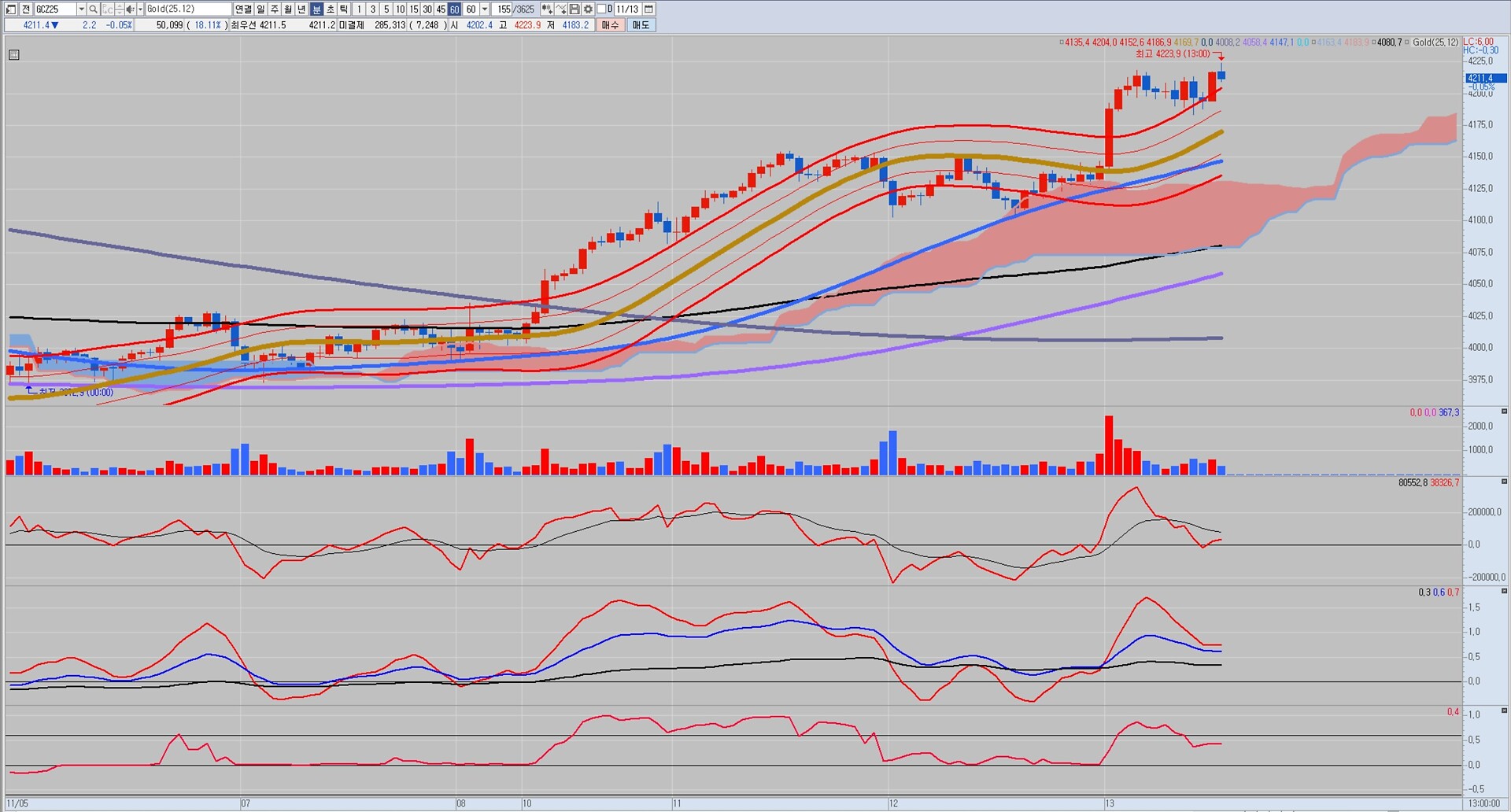Click the 최우선 4211.5 best quote text

[x=258, y=25]
